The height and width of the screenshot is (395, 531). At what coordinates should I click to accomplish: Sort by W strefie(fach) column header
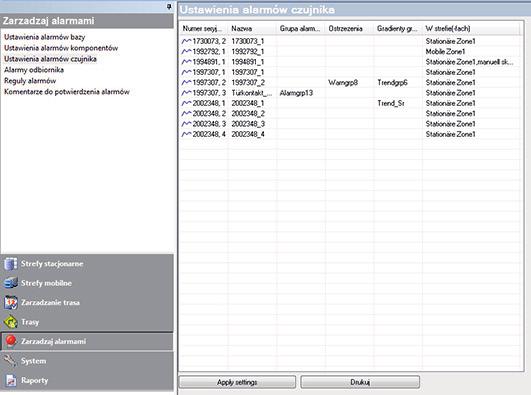point(471,28)
